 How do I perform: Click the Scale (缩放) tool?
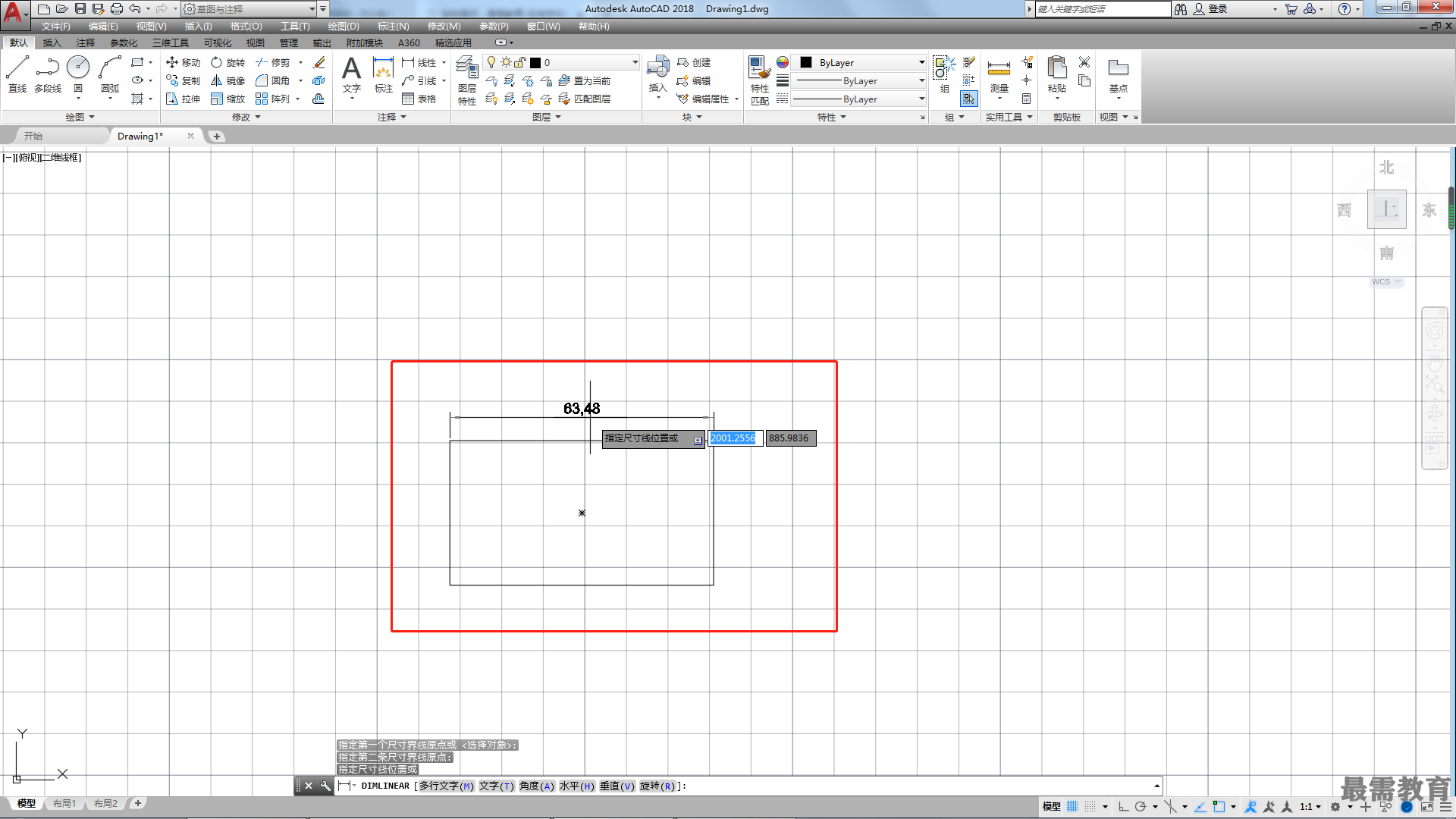pos(227,99)
